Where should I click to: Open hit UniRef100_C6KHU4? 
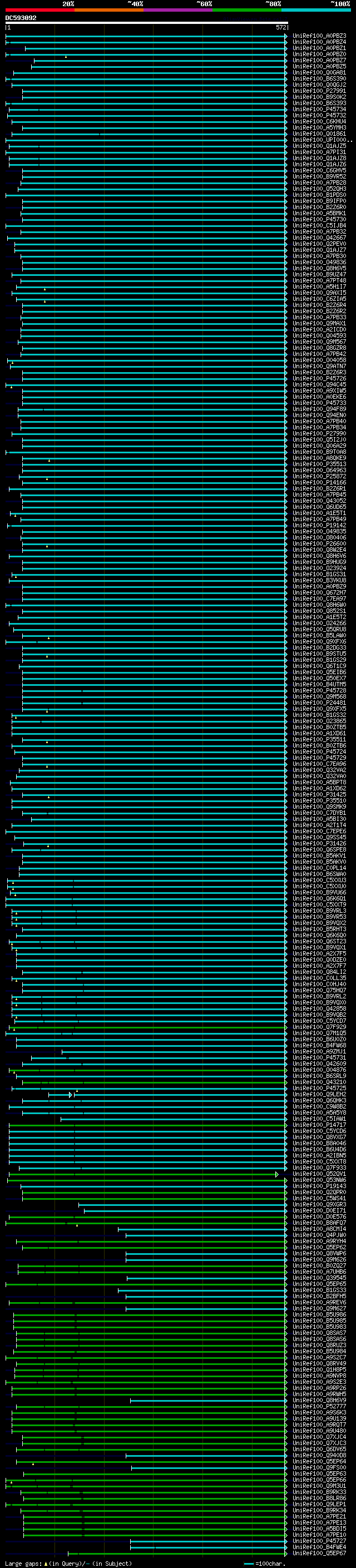319,122
